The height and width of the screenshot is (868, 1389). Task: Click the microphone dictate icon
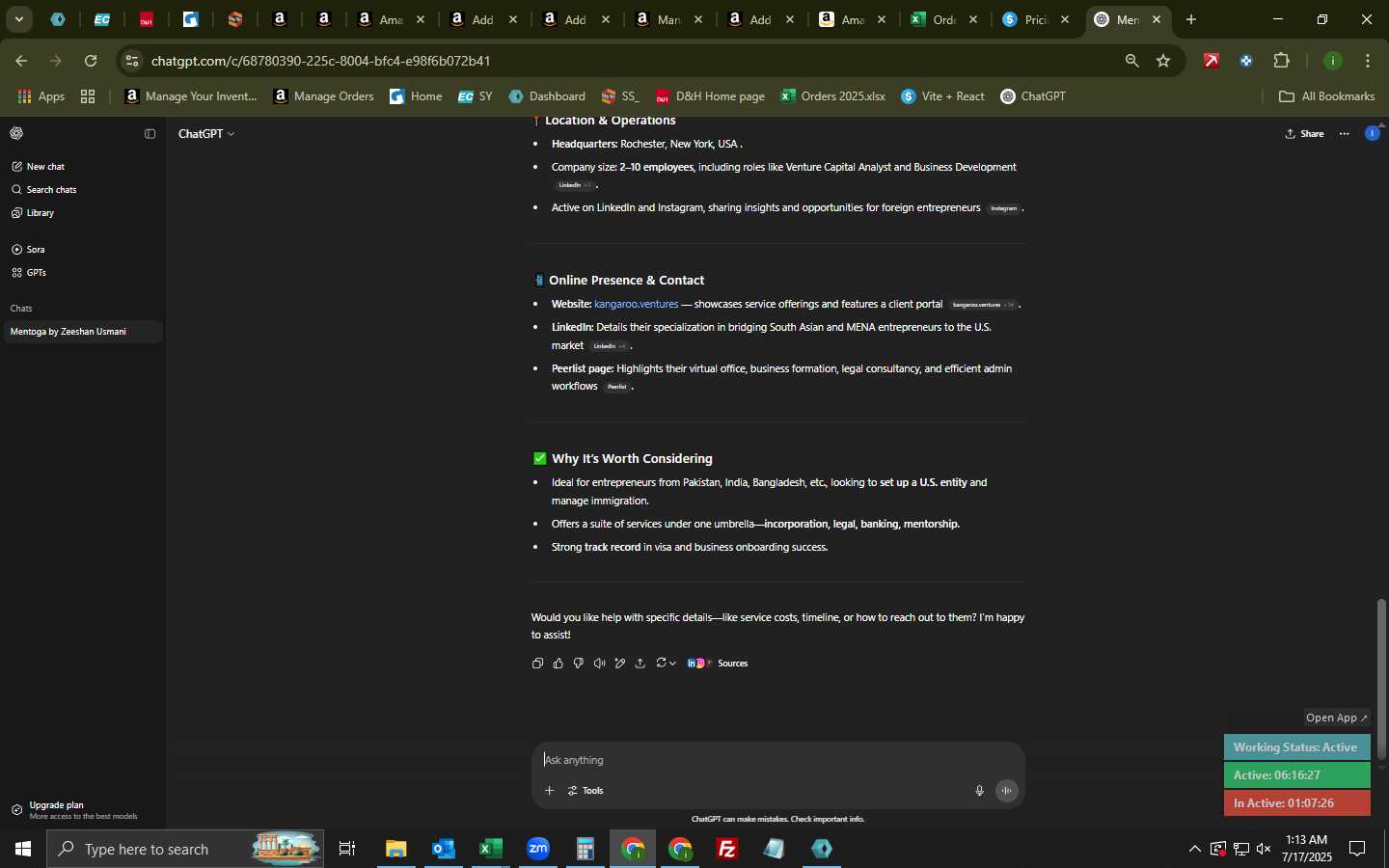(x=979, y=791)
